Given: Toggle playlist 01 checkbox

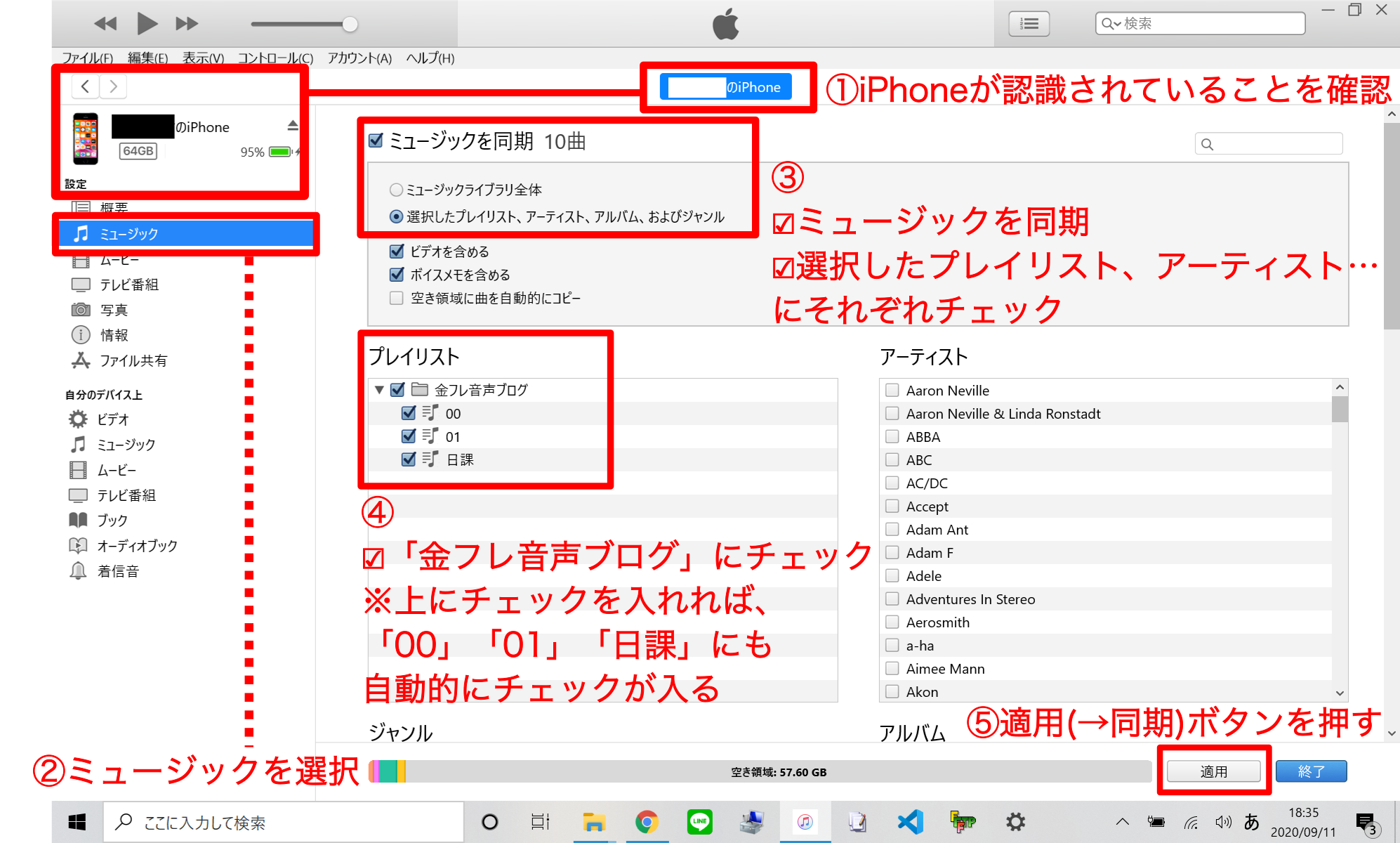Looking at the screenshot, I should click(x=409, y=436).
